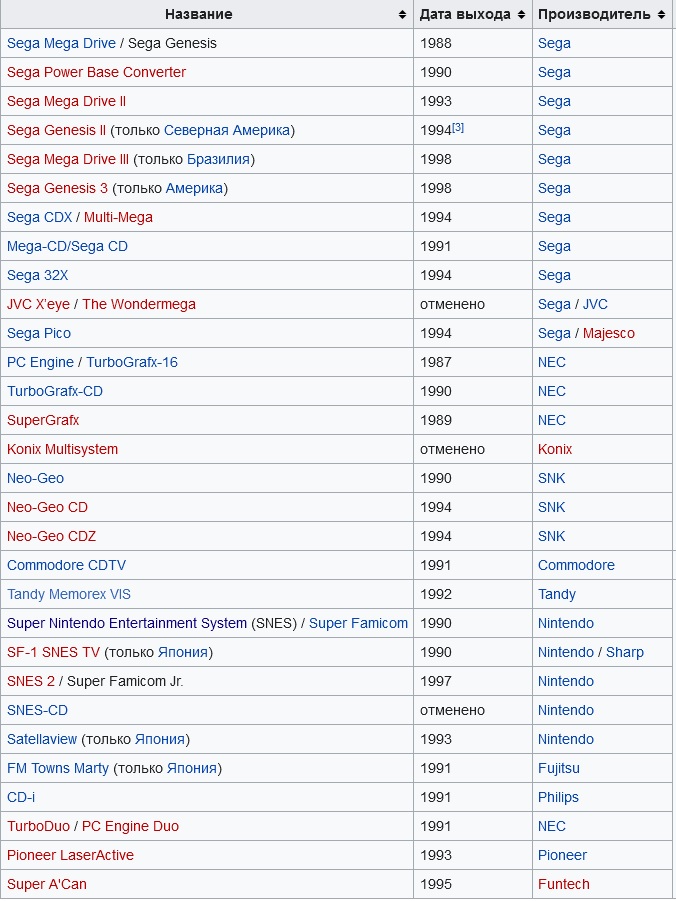
Task: Open the Konix Multisystem link
Action: coord(62,449)
